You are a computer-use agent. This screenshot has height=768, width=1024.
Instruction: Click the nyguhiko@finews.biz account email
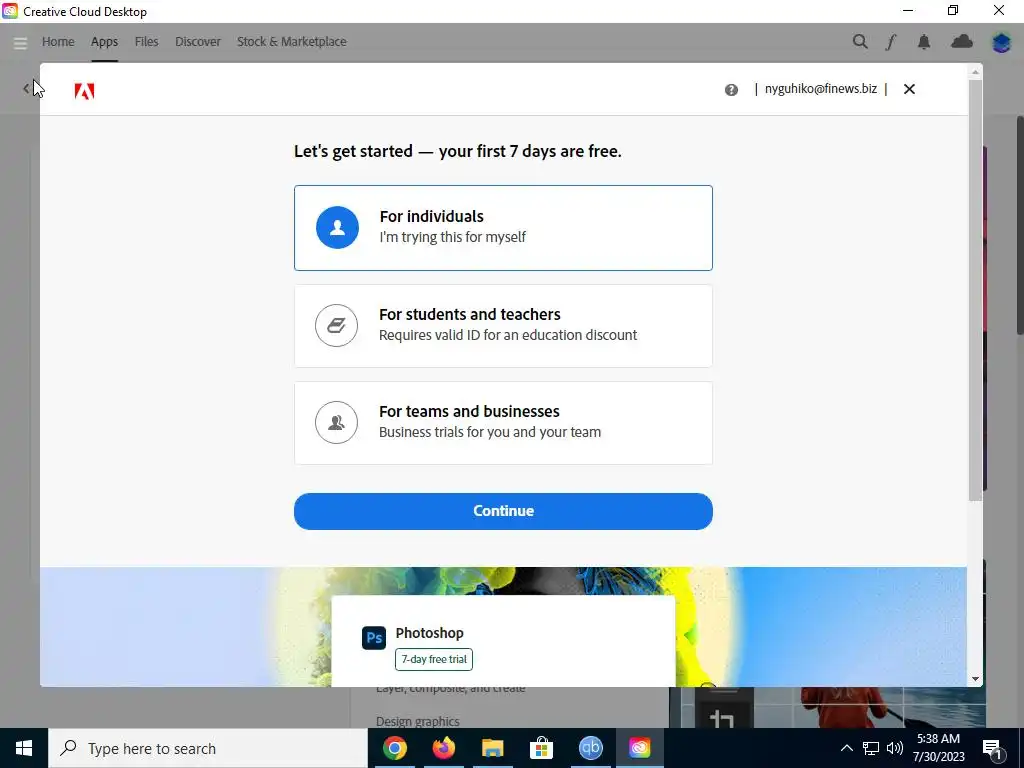point(820,89)
